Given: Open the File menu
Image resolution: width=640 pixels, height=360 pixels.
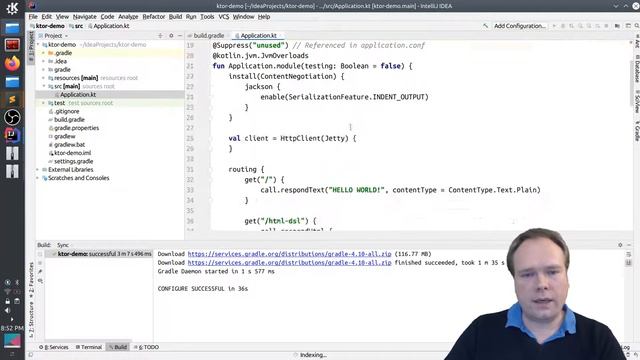Looking at the screenshot, I should tap(33, 17).
